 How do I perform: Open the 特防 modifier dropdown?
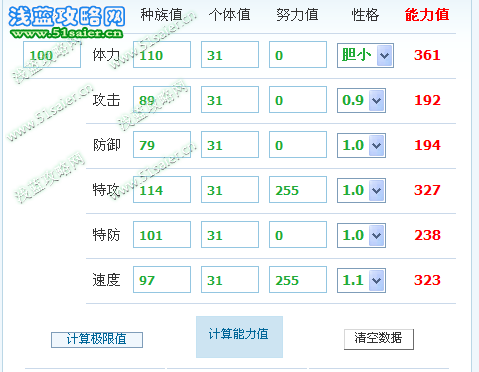point(361,235)
